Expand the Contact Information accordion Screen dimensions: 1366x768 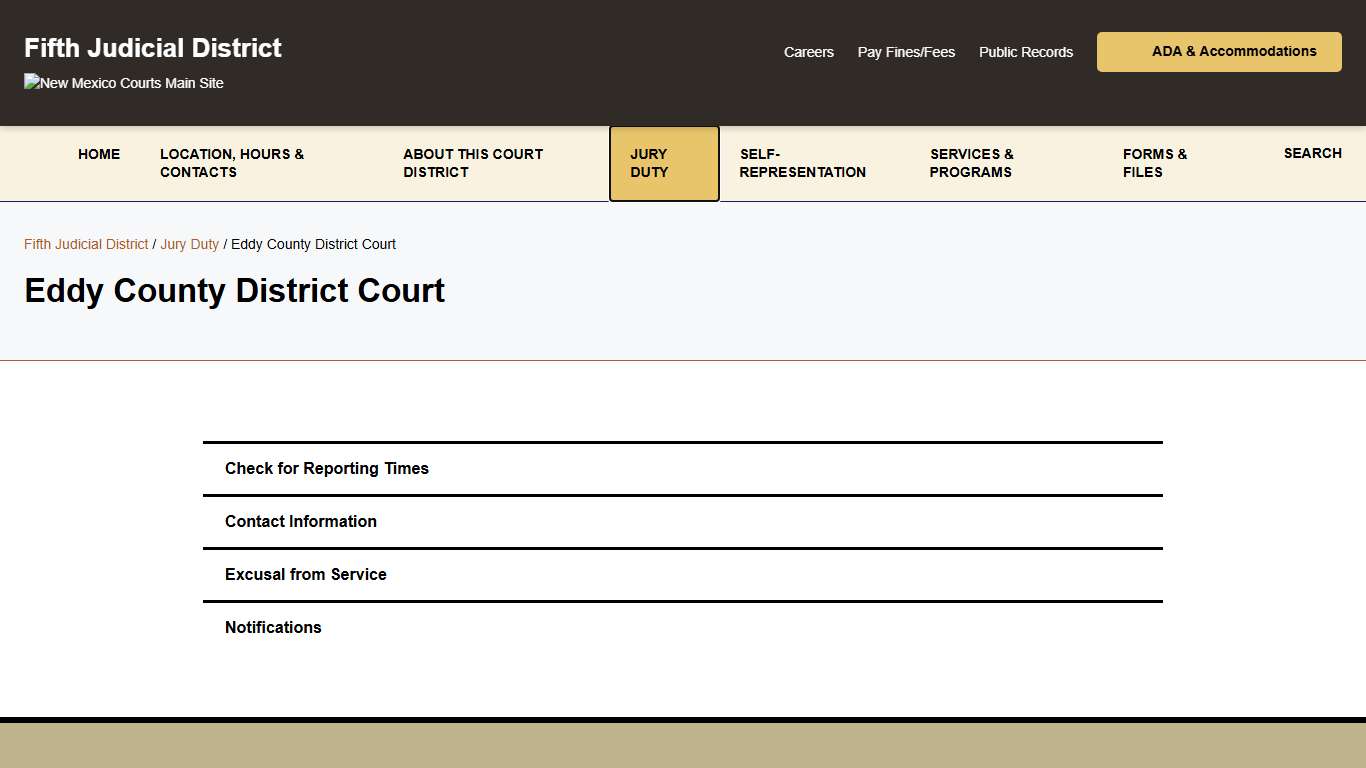301,521
